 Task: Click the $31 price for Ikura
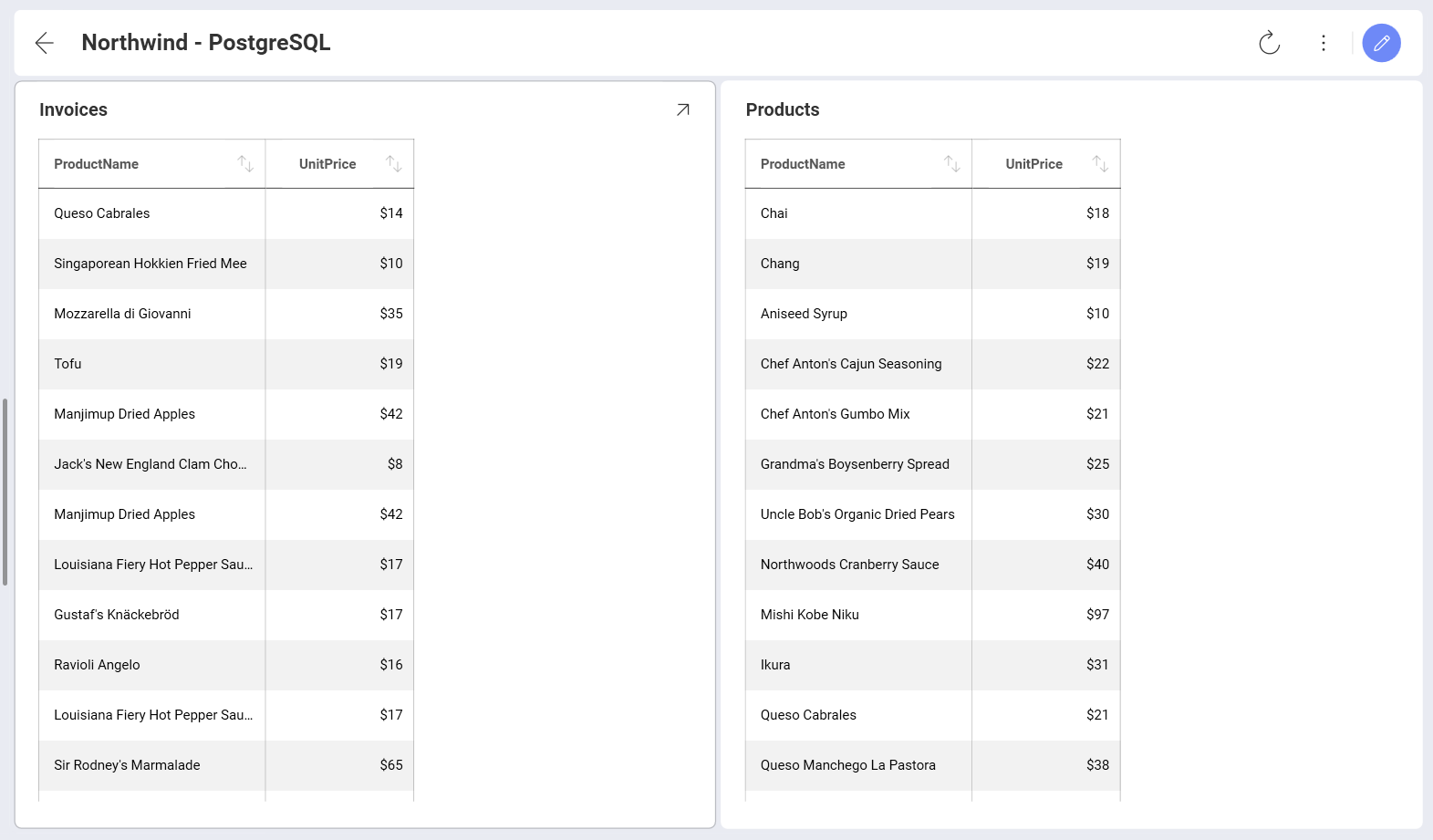tap(1097, 665)
